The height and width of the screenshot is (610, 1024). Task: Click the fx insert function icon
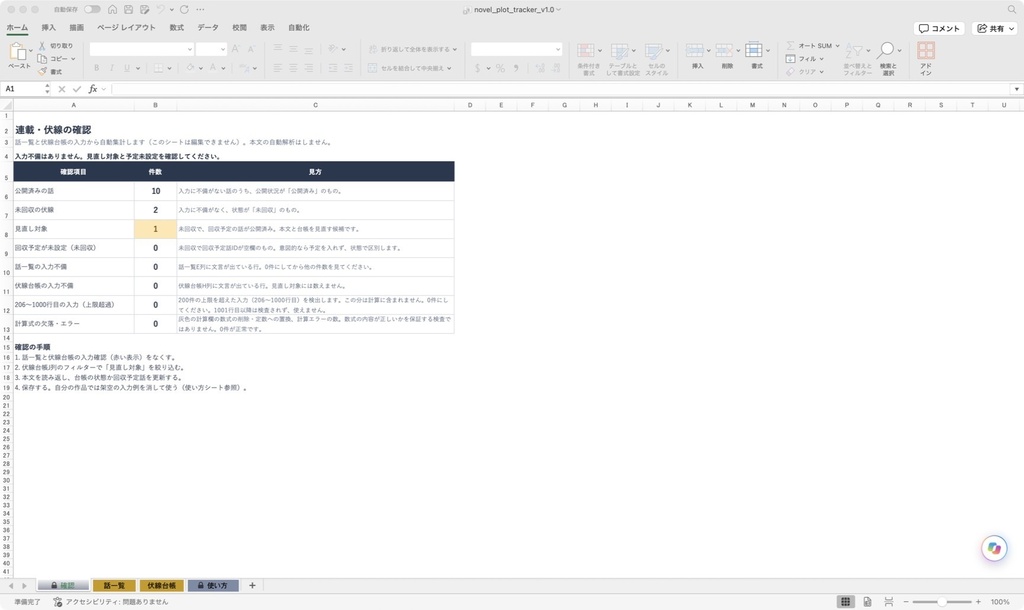[93, 89]
